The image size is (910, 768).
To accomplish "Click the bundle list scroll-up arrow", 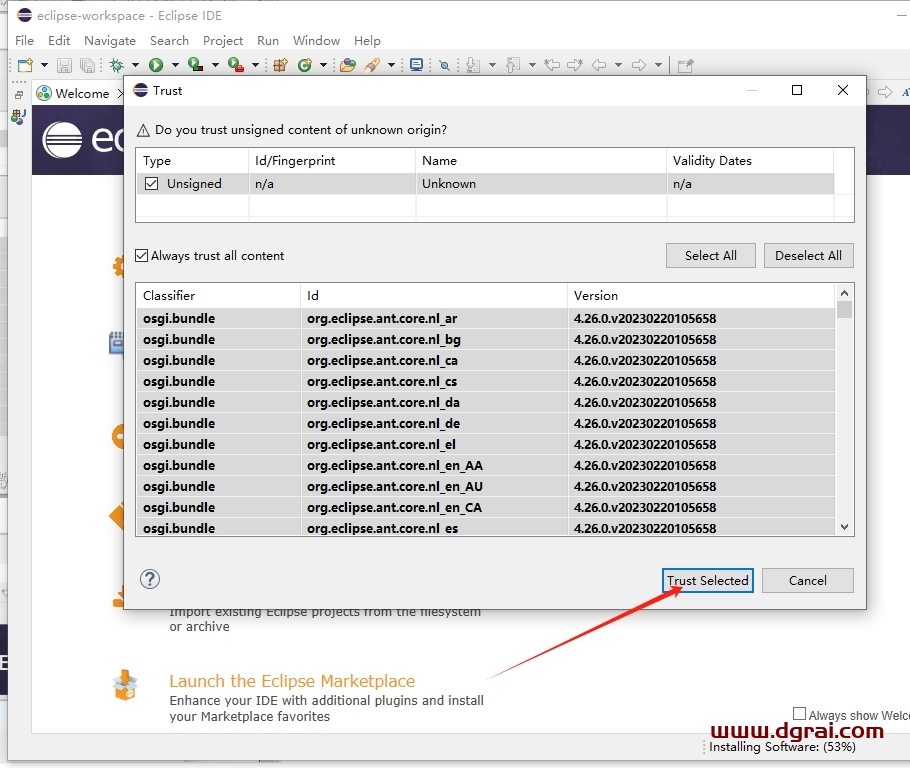I will (x=844, y=293).
